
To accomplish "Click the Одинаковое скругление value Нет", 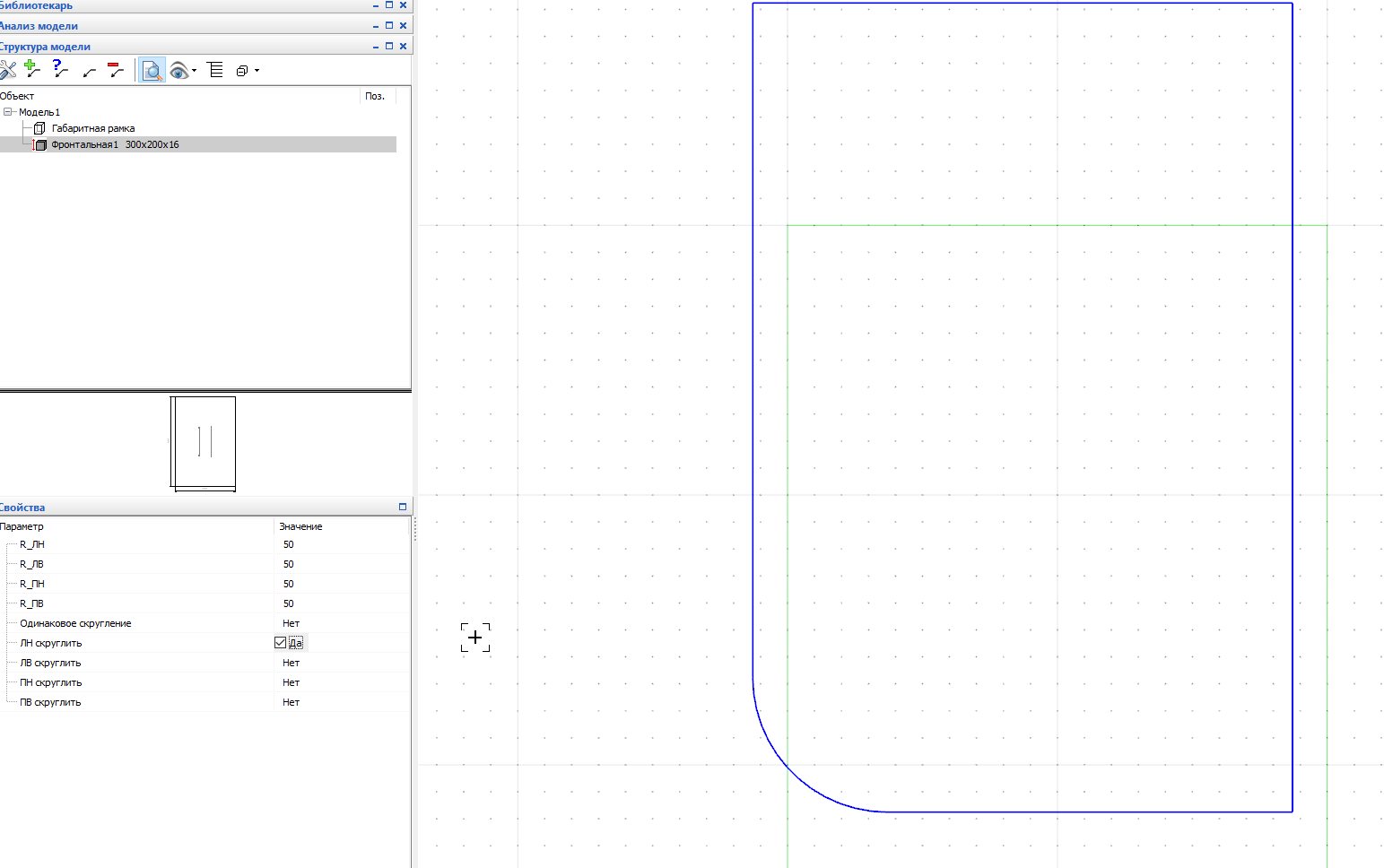I will (291, 623).
